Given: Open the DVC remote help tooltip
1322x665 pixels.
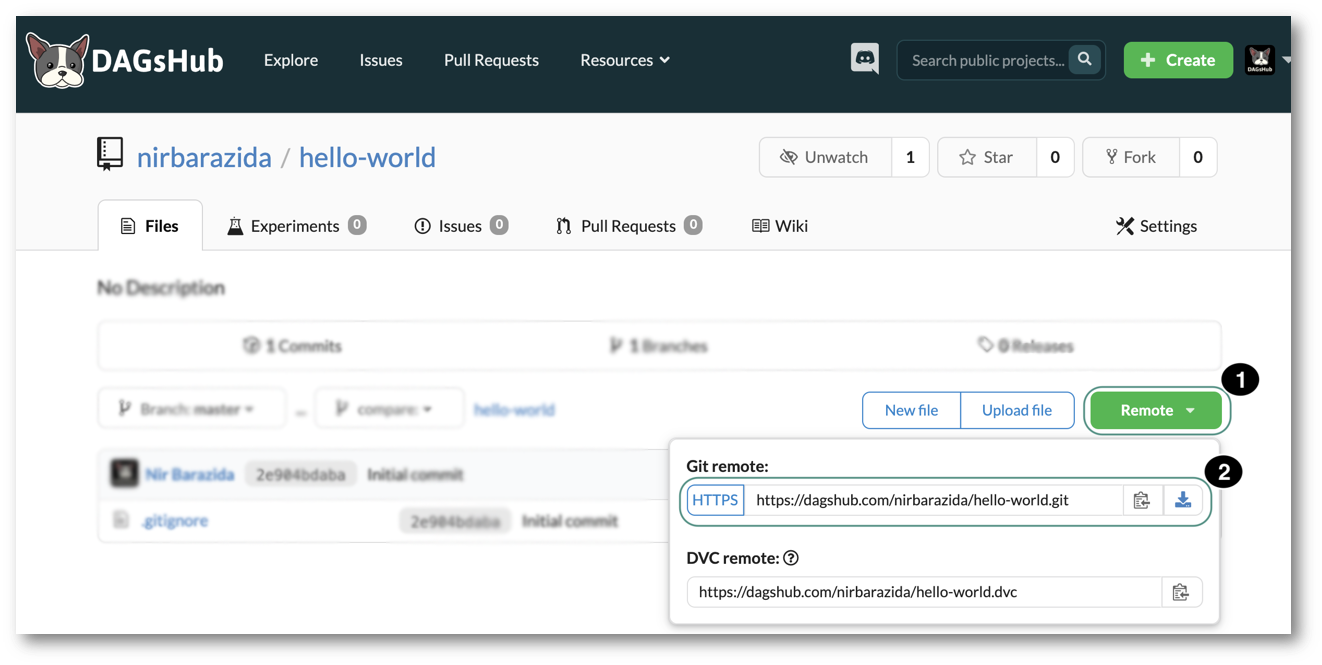Looking at the screenshot, I should pyautogui.click(x=791, y=558).
